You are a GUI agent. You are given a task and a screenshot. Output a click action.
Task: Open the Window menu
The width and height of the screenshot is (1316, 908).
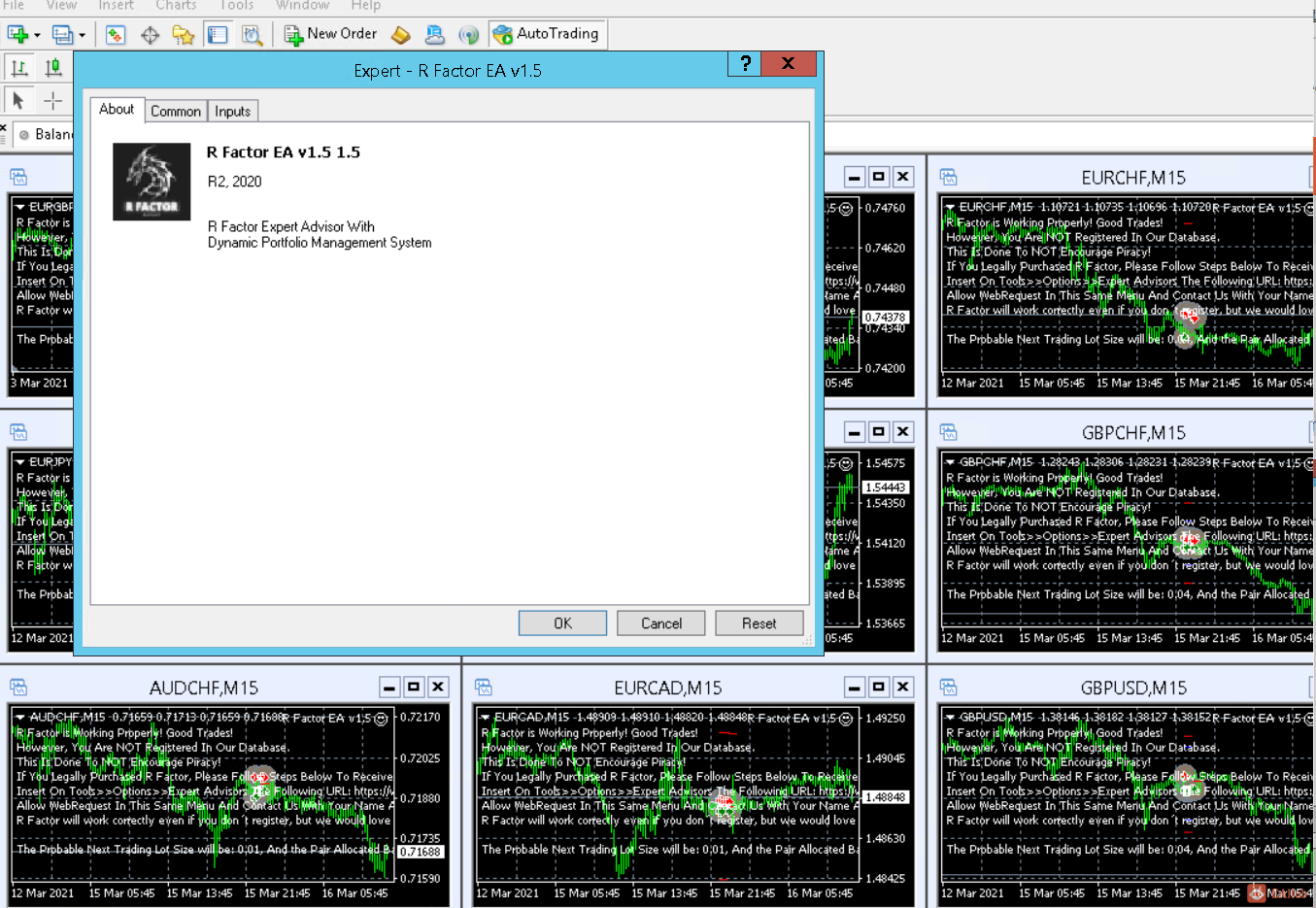point(303,5)
